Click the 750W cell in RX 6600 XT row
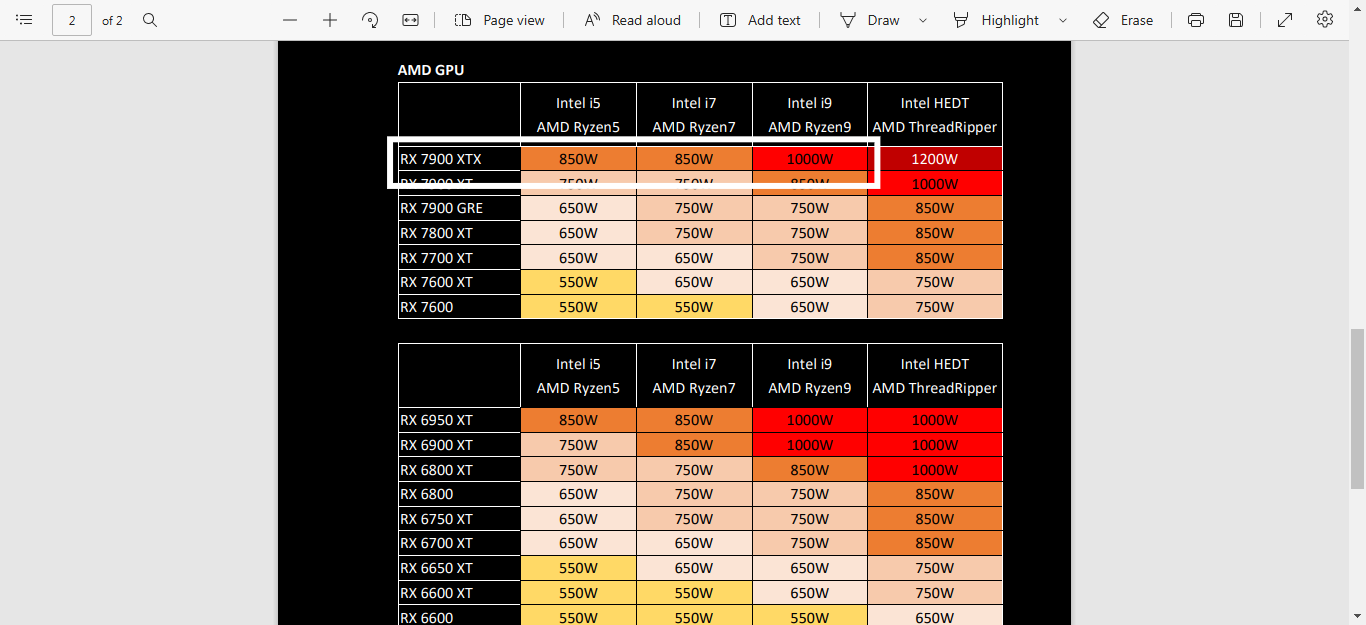Image resolution: width=1366 pixels, height=625 pixels. (935, 593)
